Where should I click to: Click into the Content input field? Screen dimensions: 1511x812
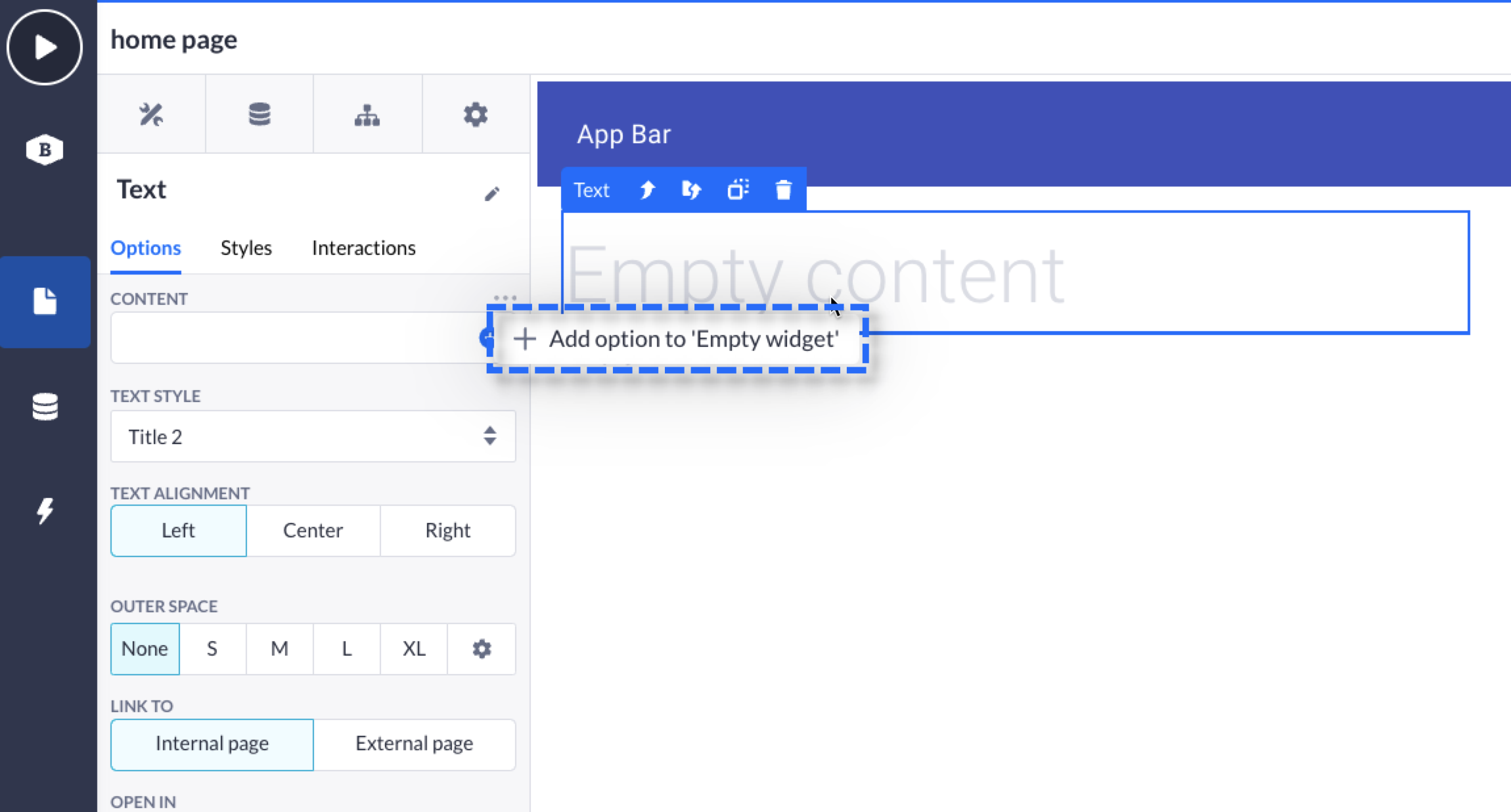pos(296,338)
